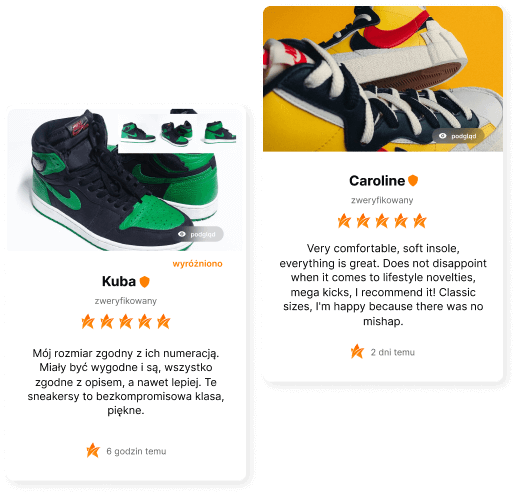The height and width of the screenshot is (495, 517).
Task: Click the star icon next to '6 godzin temu'
Action: 93,451
